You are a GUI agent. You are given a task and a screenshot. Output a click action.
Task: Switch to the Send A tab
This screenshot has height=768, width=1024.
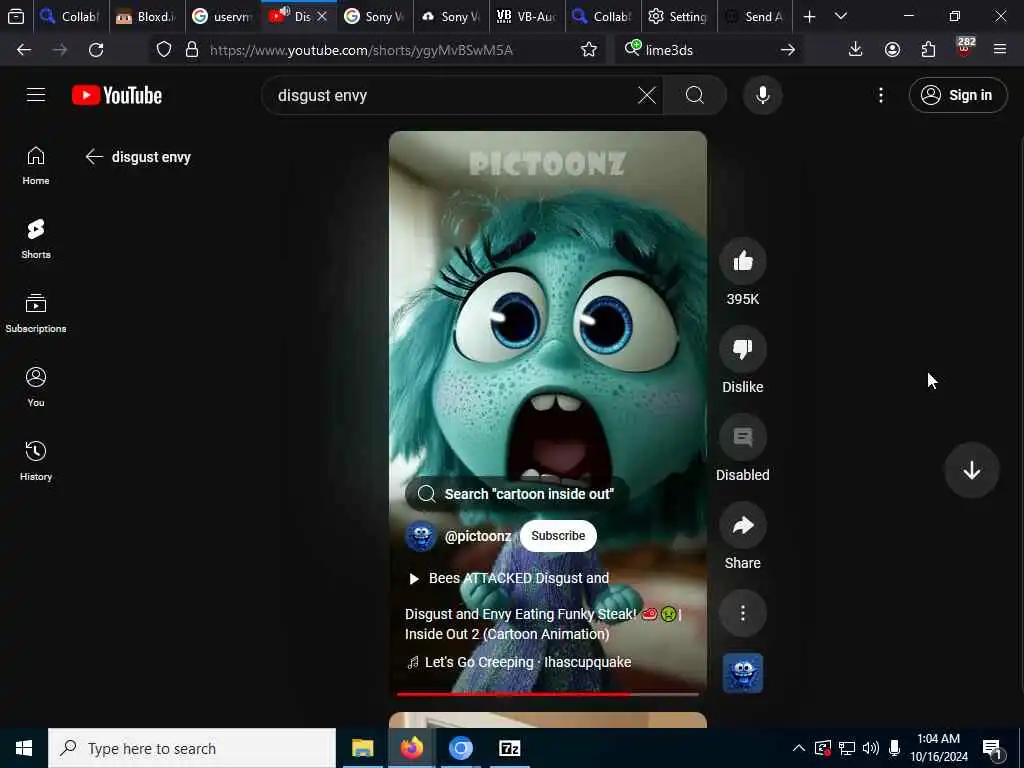tap(754, 17)
